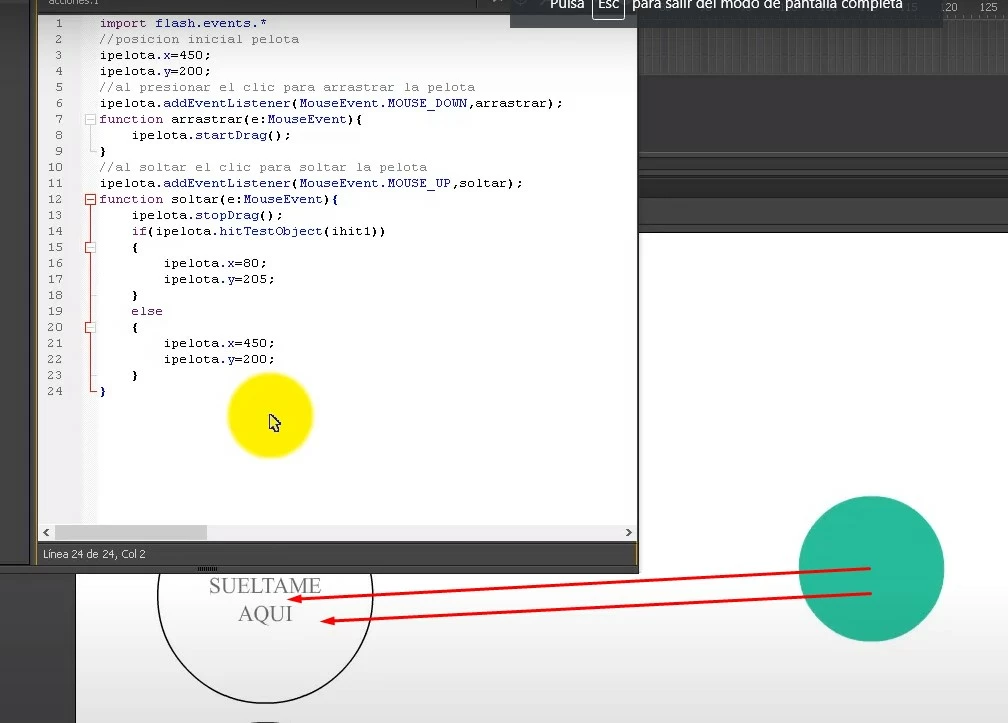Click 'ipelota.y=200;' on line 22
Screen dimensions: 1008x723
[219, 359]
